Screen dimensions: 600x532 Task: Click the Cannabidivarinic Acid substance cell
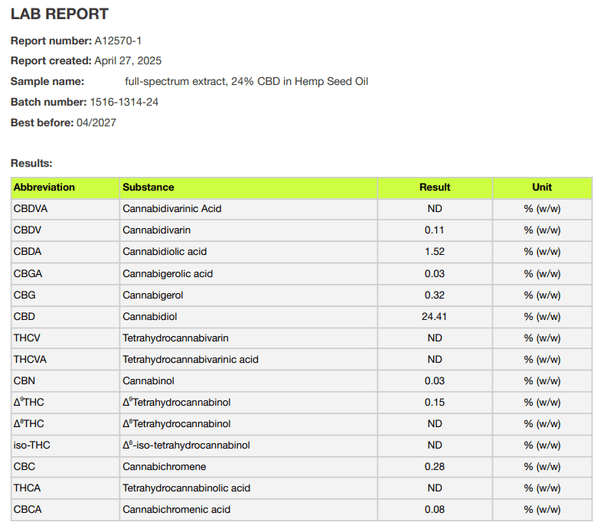[171, 208]
